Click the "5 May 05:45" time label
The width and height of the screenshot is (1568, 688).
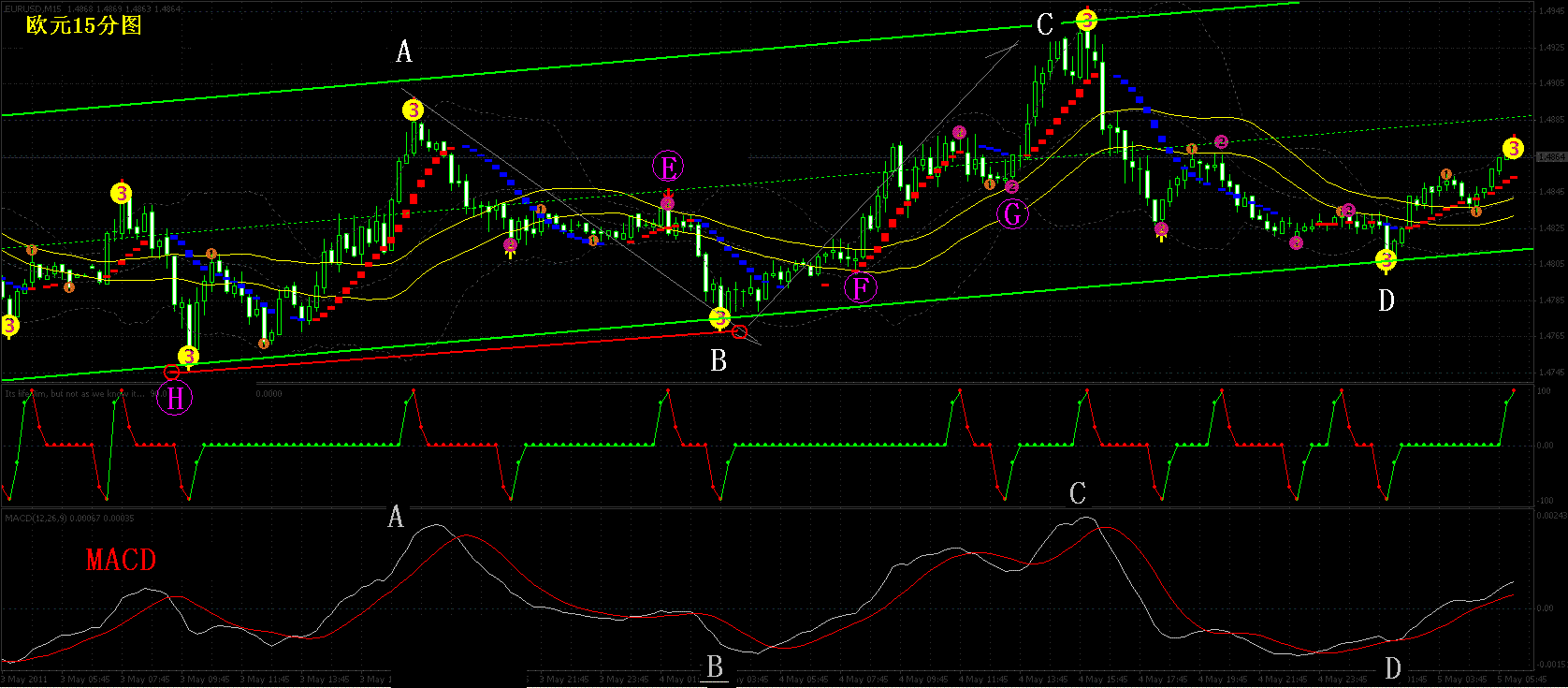1522,680
